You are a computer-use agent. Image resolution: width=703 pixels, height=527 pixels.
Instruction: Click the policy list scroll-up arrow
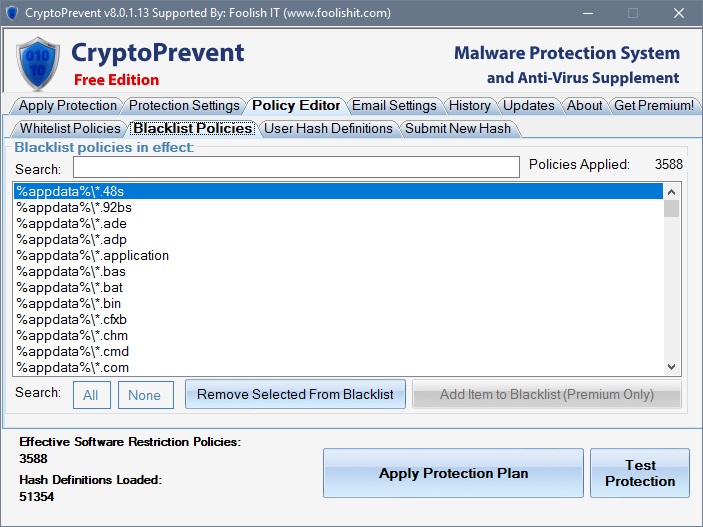[x=671, y=192]
